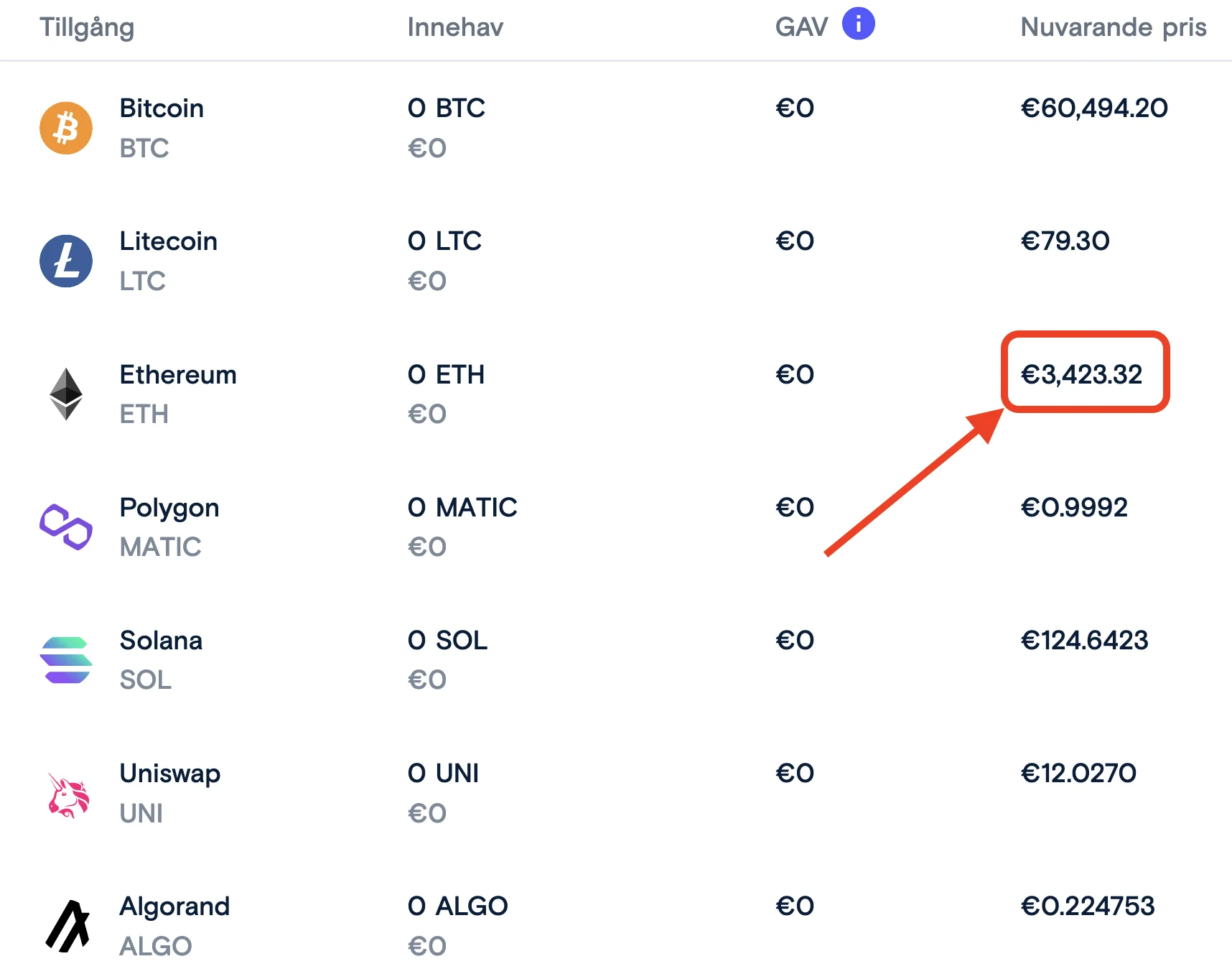Screen dimensions: 1232x974
Task: Click the Ethereum diamond logo icon
Action: pos(66,394)
